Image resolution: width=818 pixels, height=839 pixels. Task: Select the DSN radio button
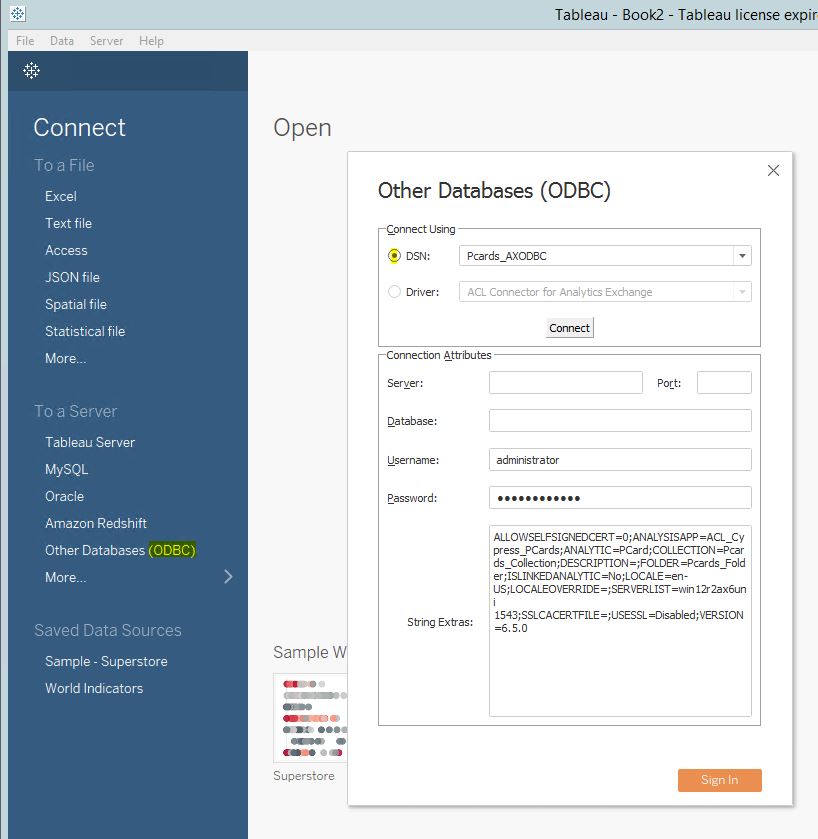point(395,255)
